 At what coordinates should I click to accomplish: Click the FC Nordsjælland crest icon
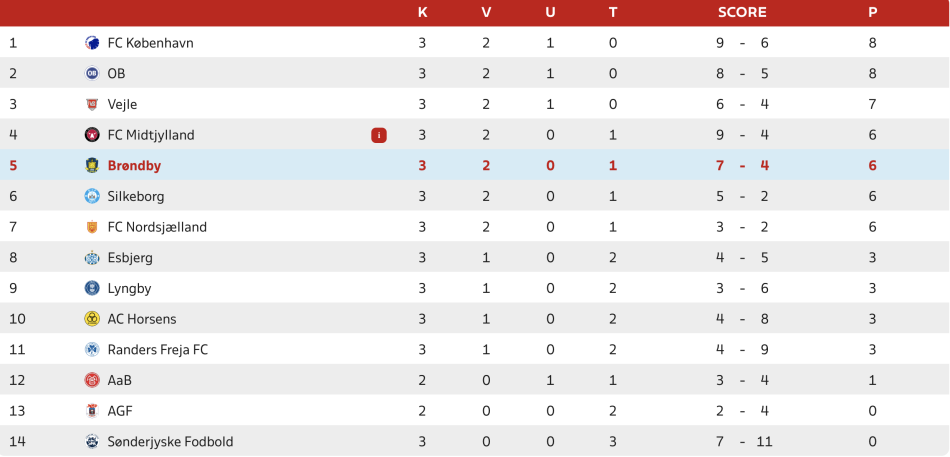point(91,227)
